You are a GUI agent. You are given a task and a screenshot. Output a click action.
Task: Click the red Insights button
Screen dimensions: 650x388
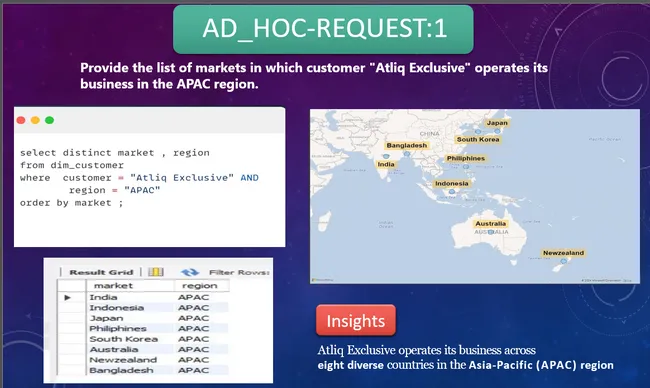pyautogui.click(x=356, y=320)
